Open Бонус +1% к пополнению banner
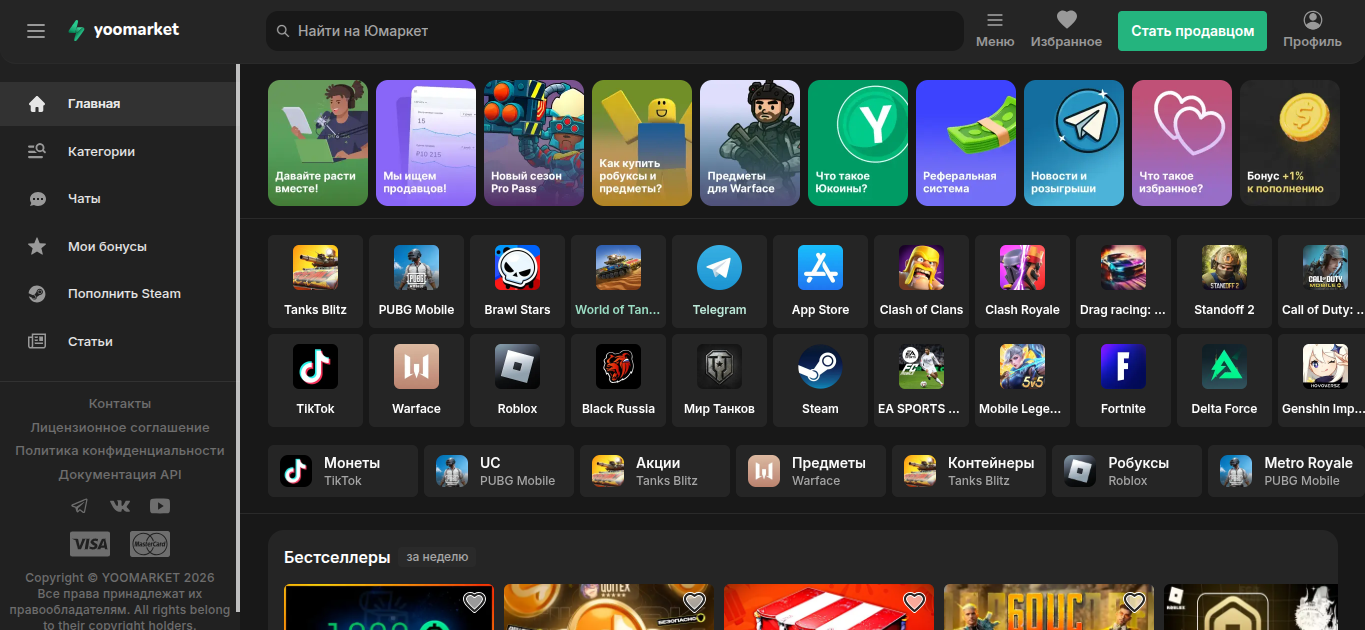This screenshot has width=1365, height=630. (x=1290, y=143)
